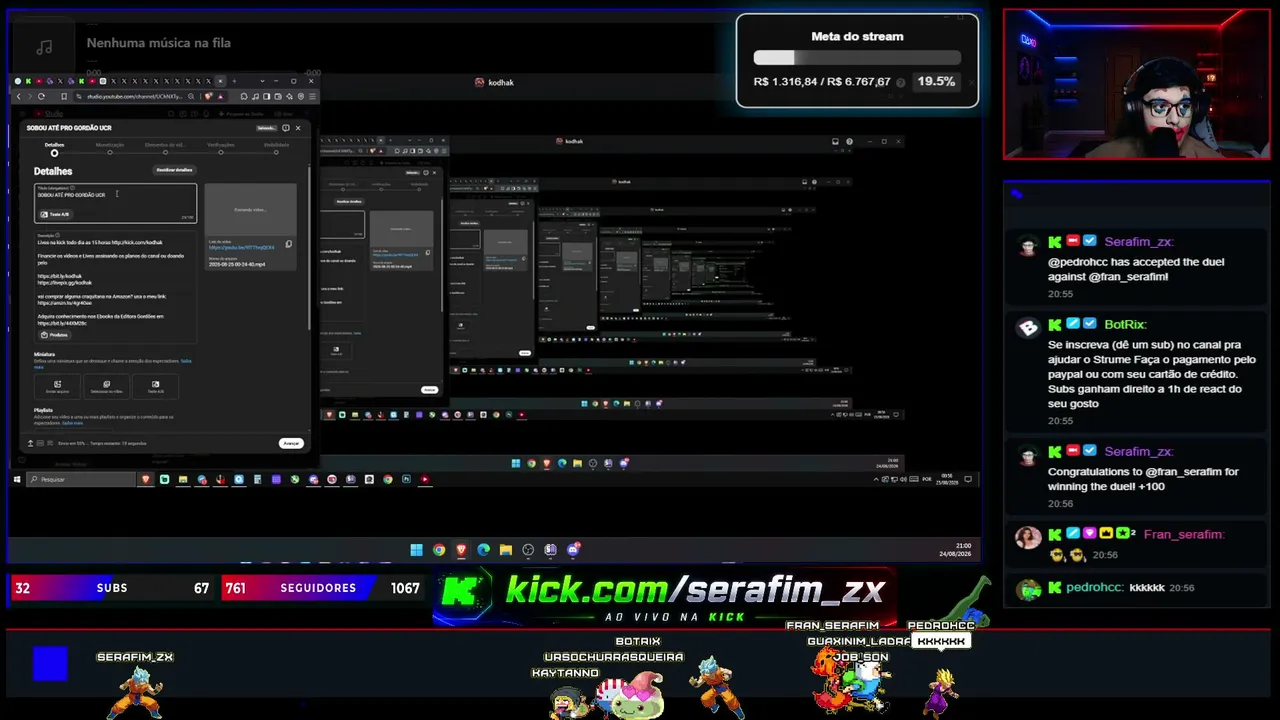Click the music note queue icon
The width and height of the screenshot is (1280, 720).
click(44, 46)
